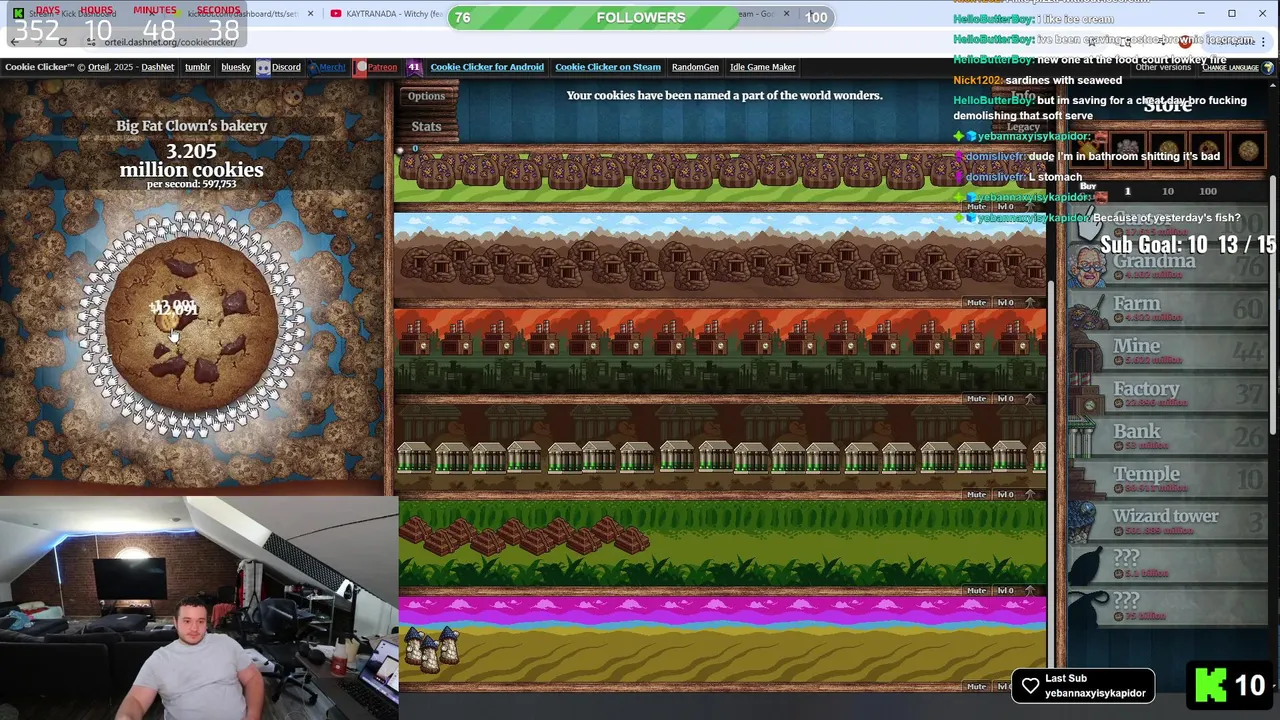Click the Factory building icon in store
The image size is (1280, 720).
pyautogui.click(x=1088, y=396)
